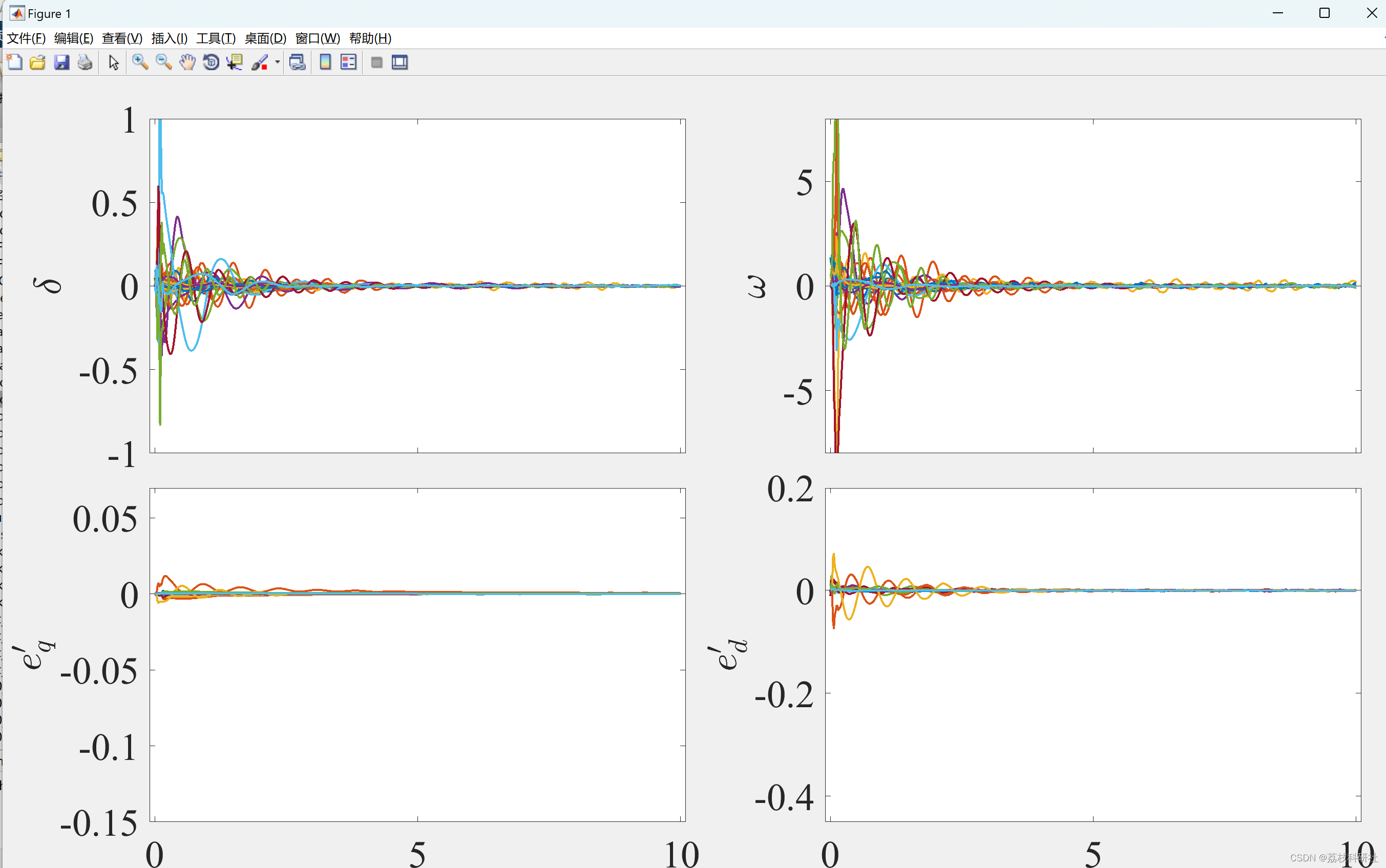Click the Link Plot icon
This screenshot has width=1386, height=868.
pos(297,62)
